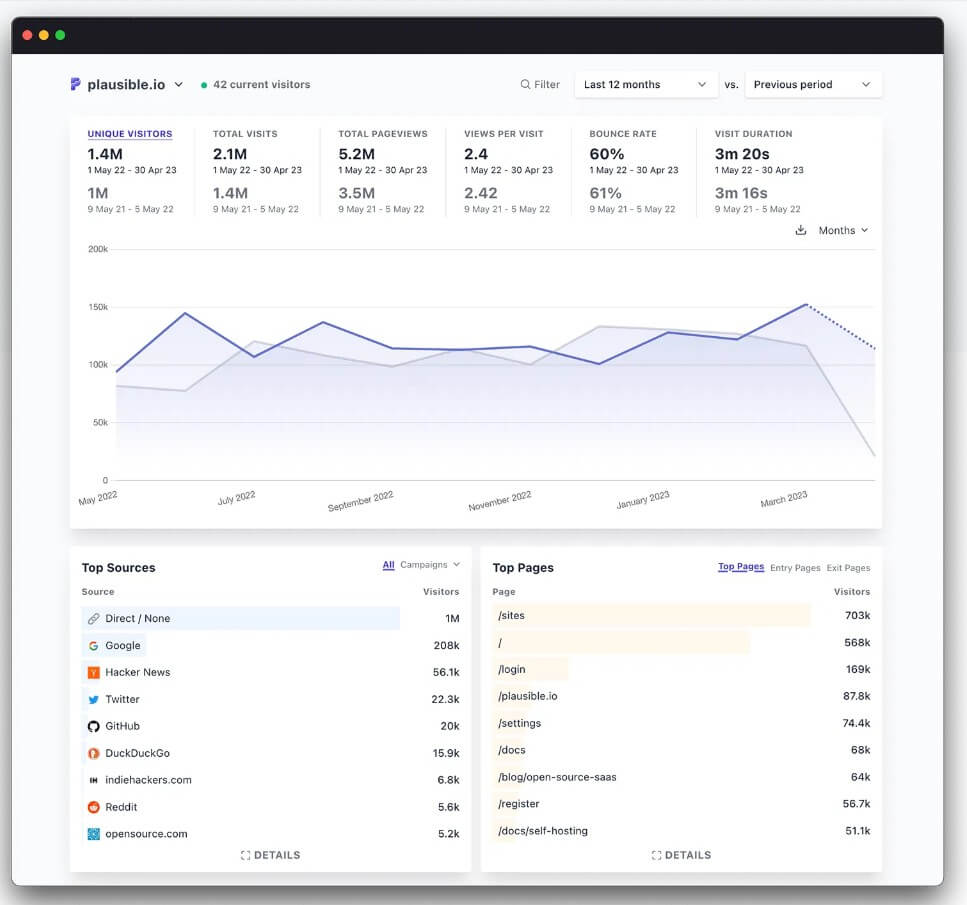Download chart data with the export icon

point(800,230)
